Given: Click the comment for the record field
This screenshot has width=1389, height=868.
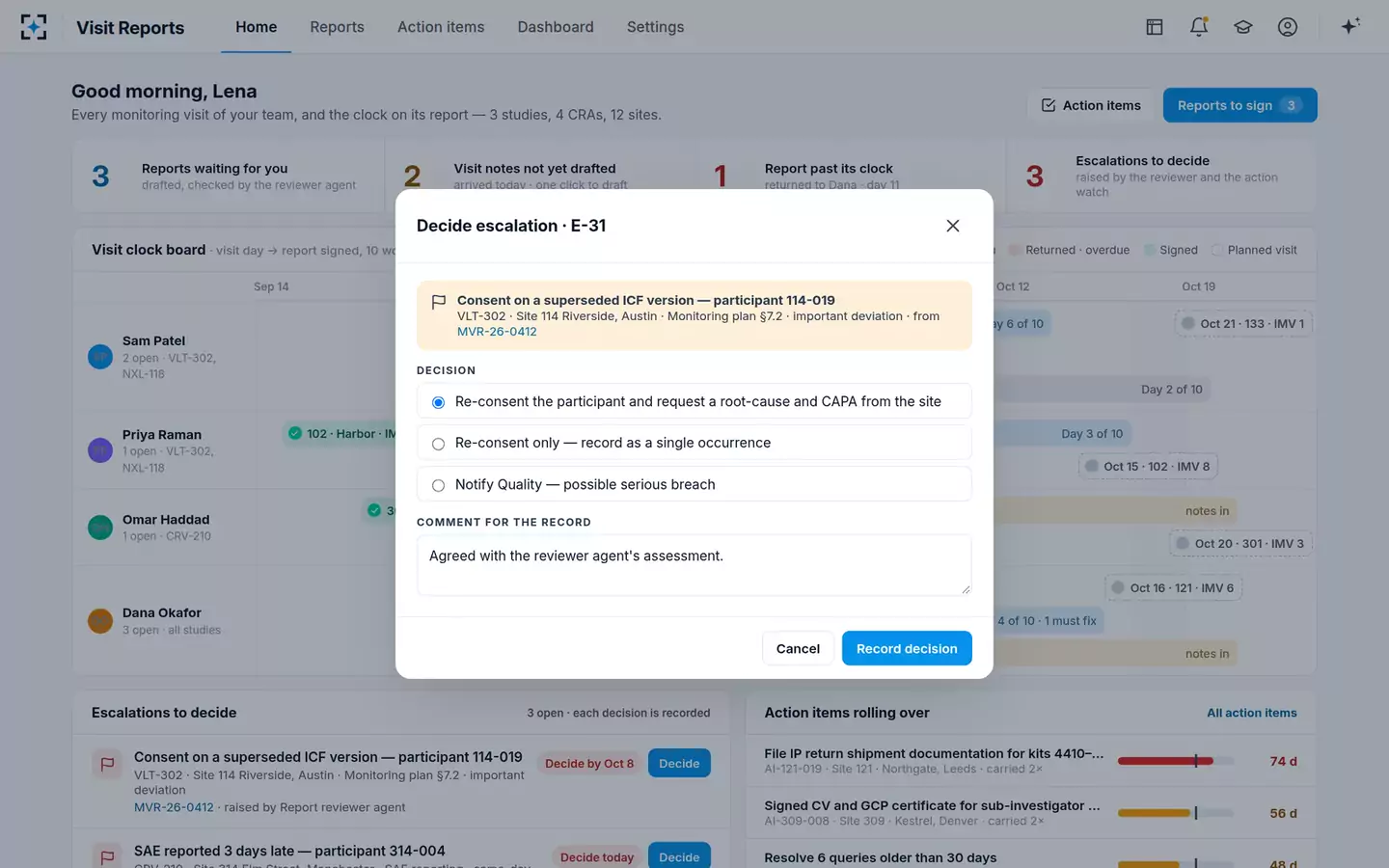Looking at the screenshot, I should (694, 565).
